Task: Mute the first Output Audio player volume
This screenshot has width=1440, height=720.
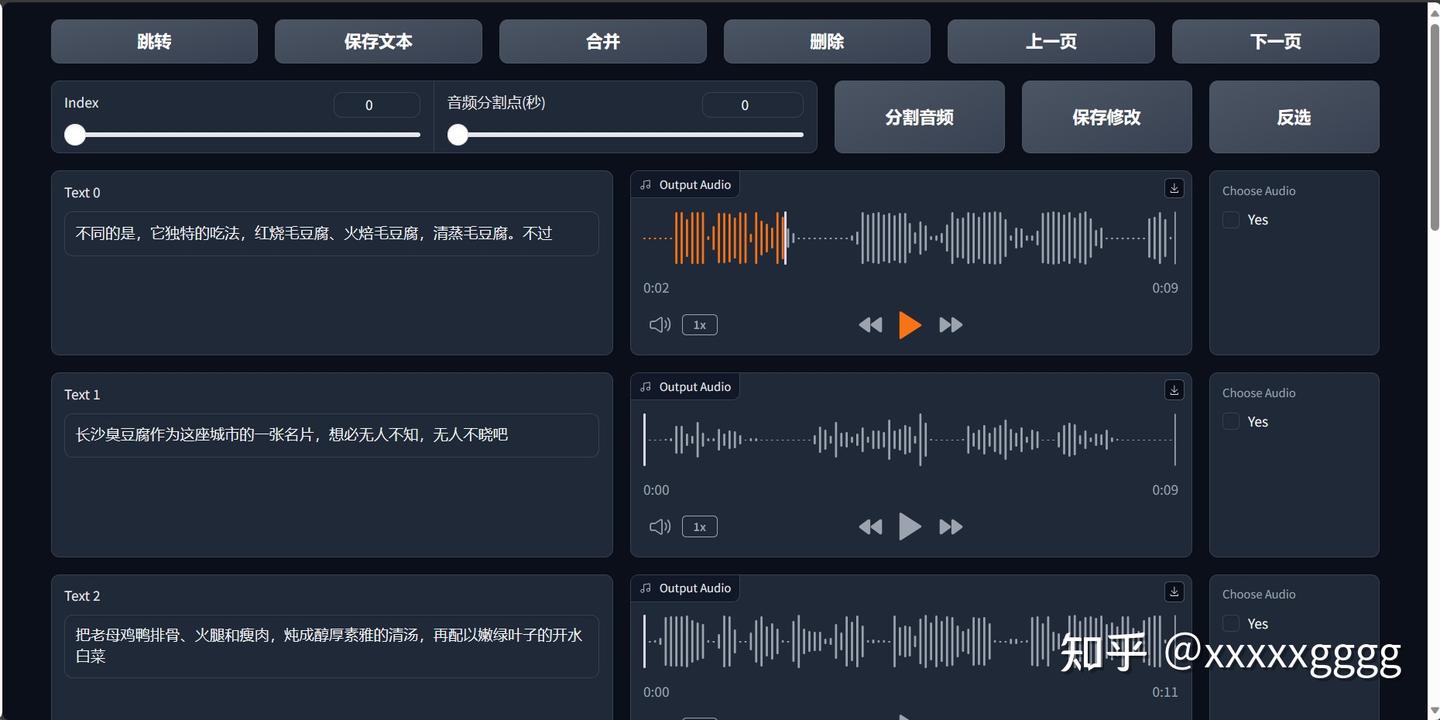Action: pos(660,324)
